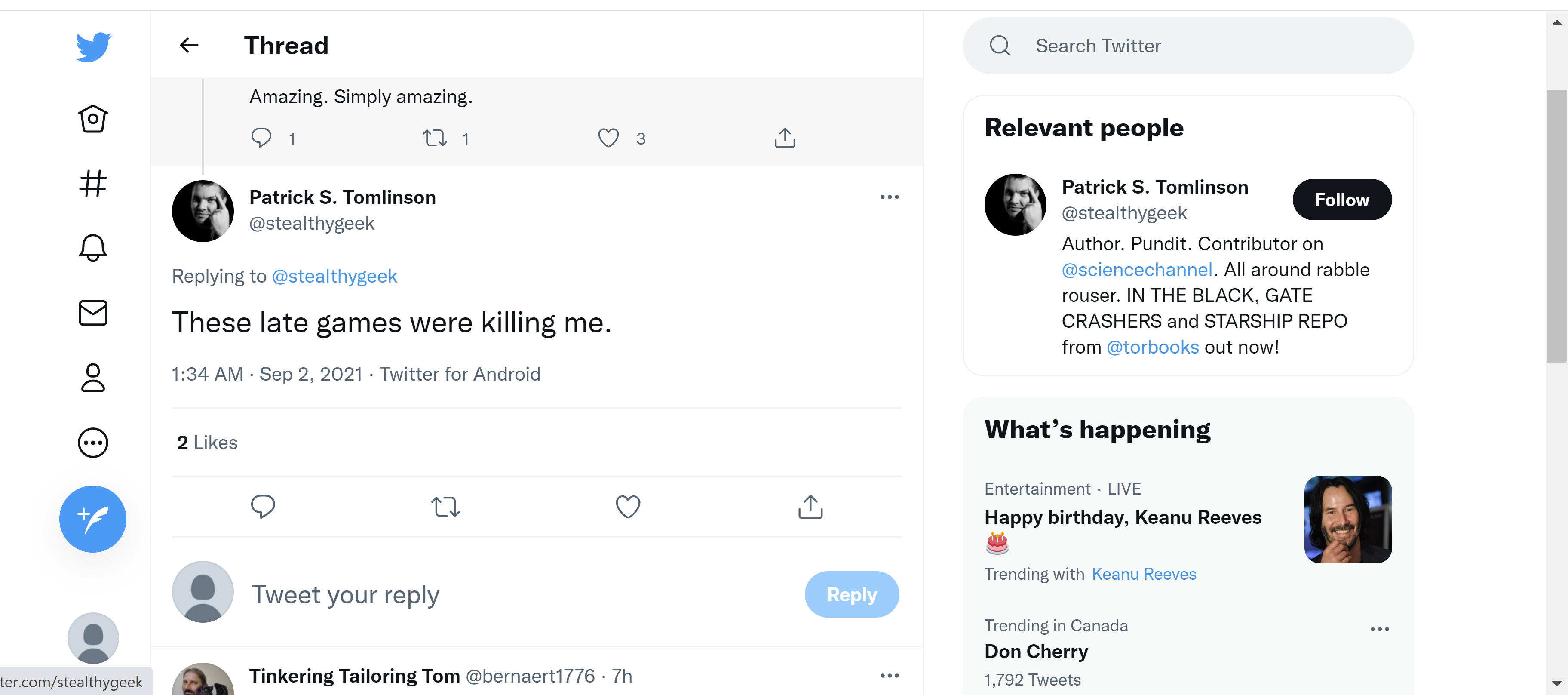This screenshot has width=1568, height=695.
Task: Reply to the 'Amazing. Simply amazing.' tweet
Action: pyautogui.click(x=261, y=138)
